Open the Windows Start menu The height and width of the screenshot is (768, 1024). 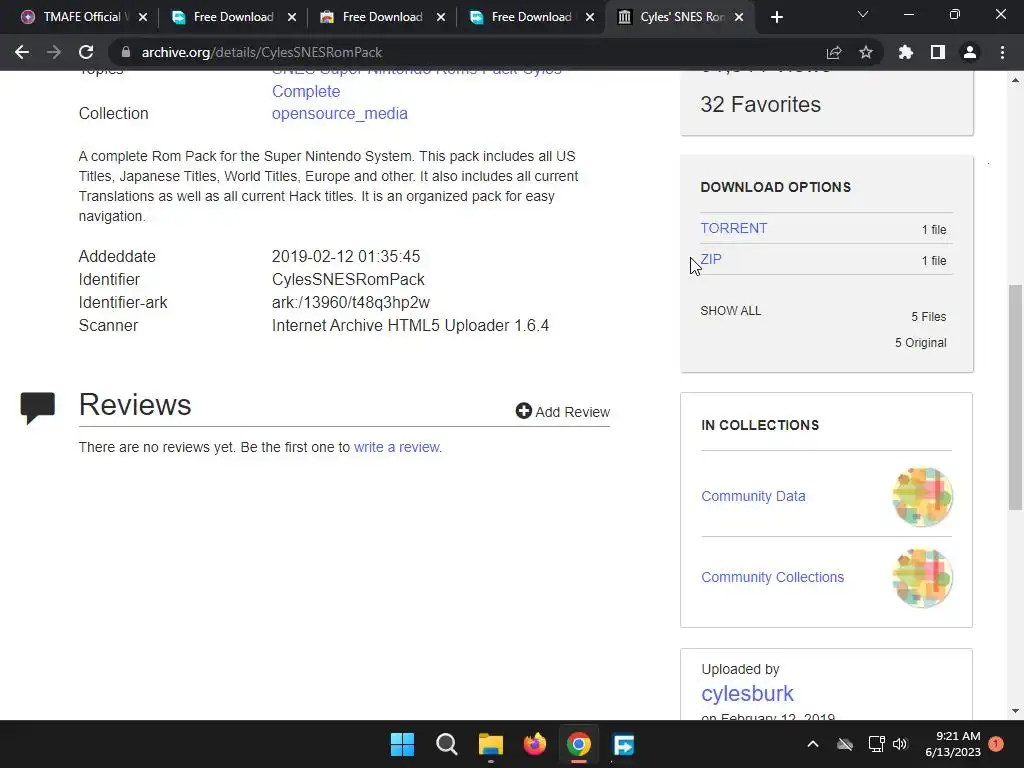click(402, 744)
